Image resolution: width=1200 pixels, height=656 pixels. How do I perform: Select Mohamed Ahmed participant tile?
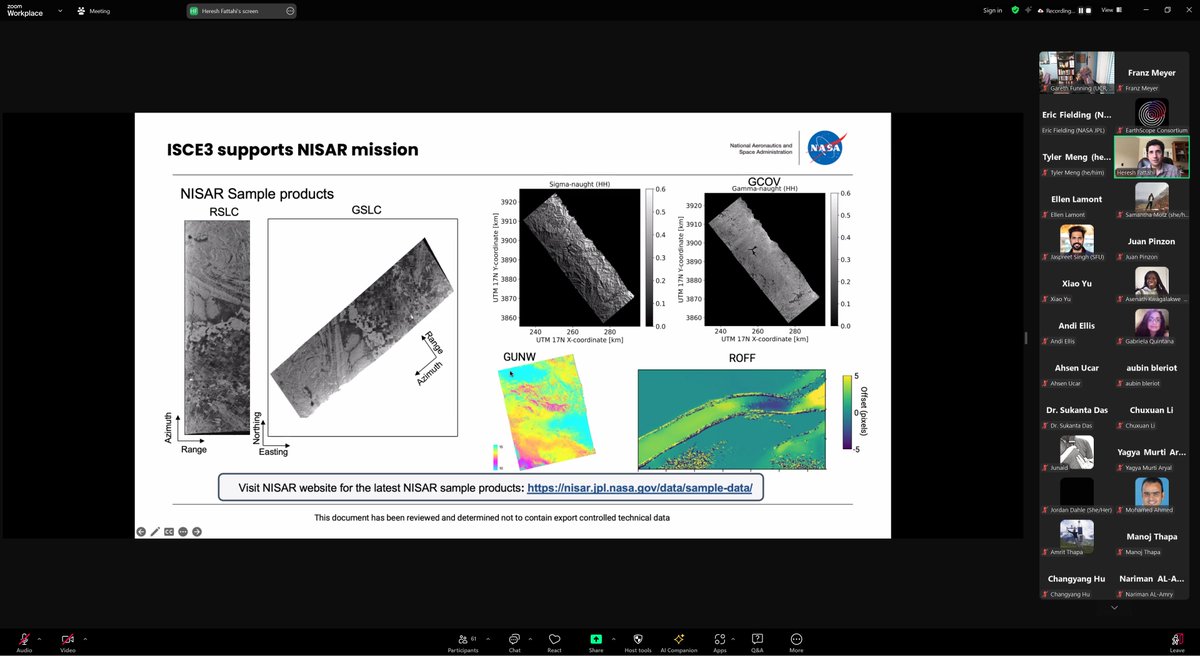1151,495
